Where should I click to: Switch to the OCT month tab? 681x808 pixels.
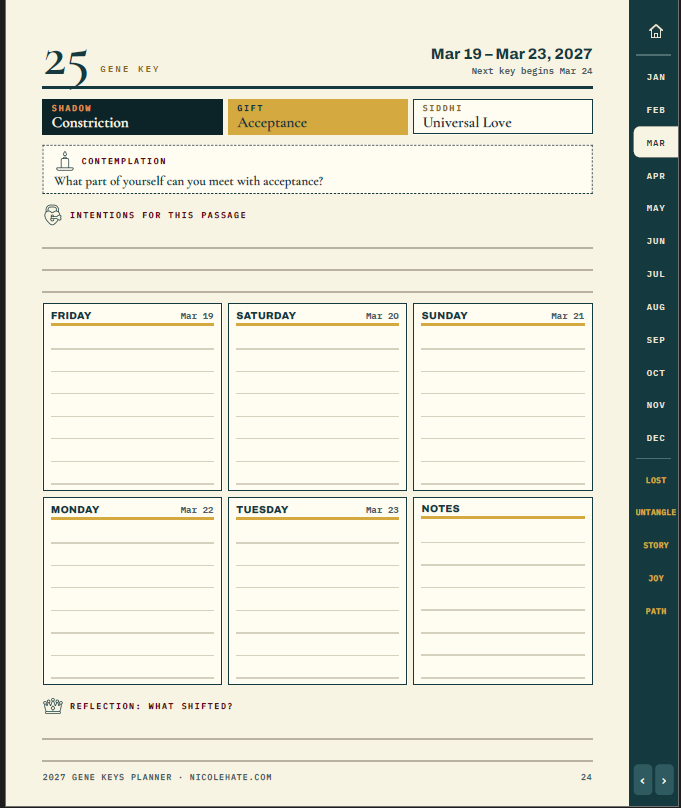[655, 373]
